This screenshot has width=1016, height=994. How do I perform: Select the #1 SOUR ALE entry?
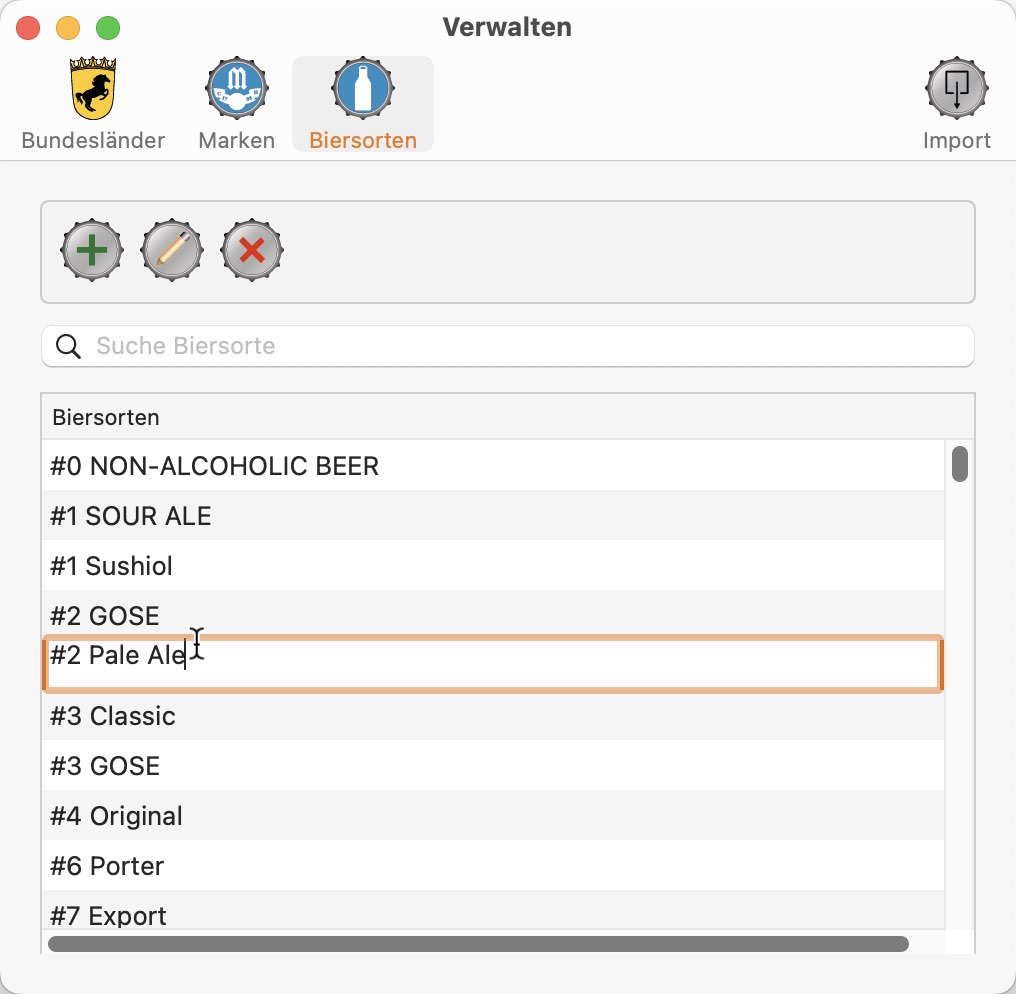click(492, 516)
